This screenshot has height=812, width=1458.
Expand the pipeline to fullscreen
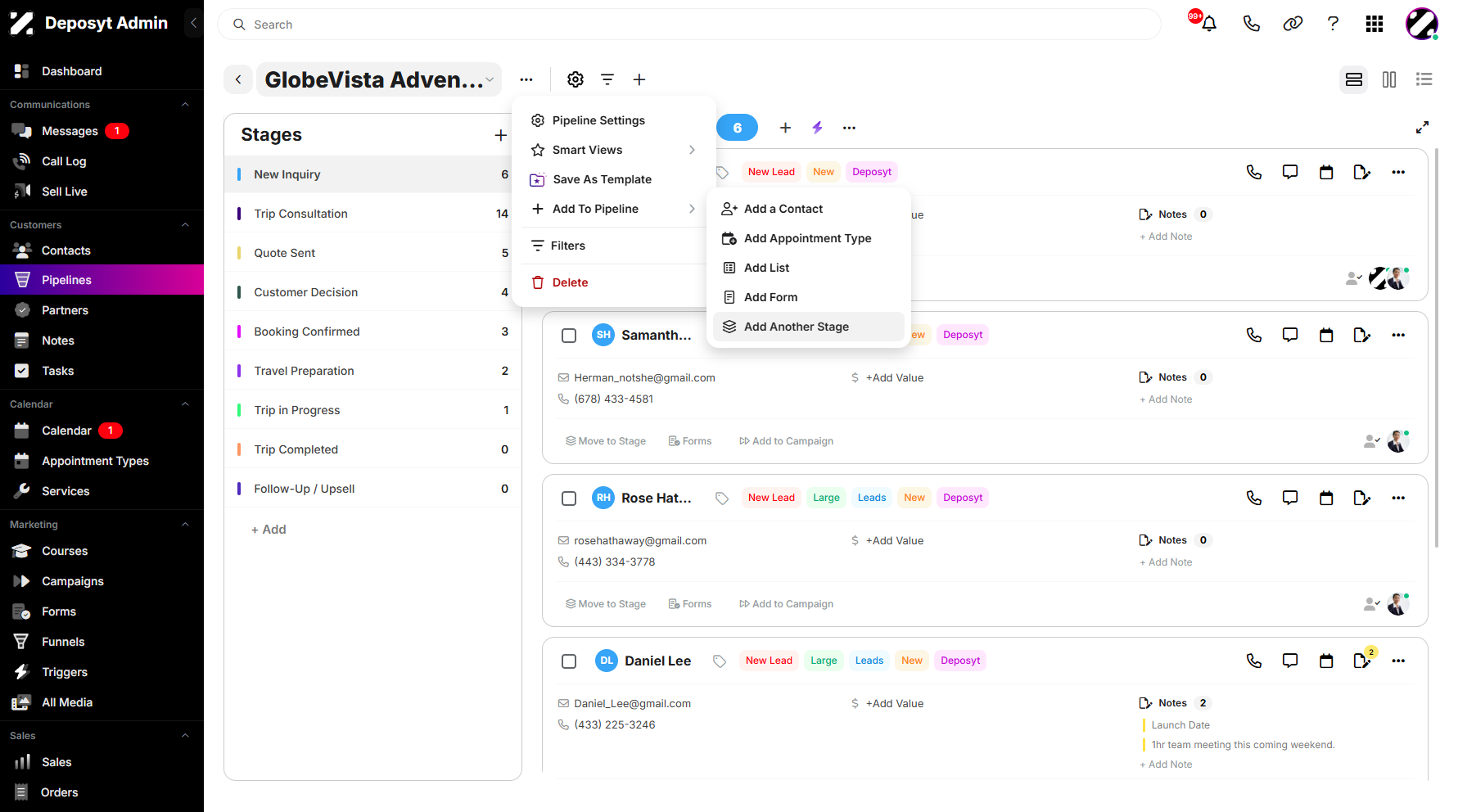1423,128
